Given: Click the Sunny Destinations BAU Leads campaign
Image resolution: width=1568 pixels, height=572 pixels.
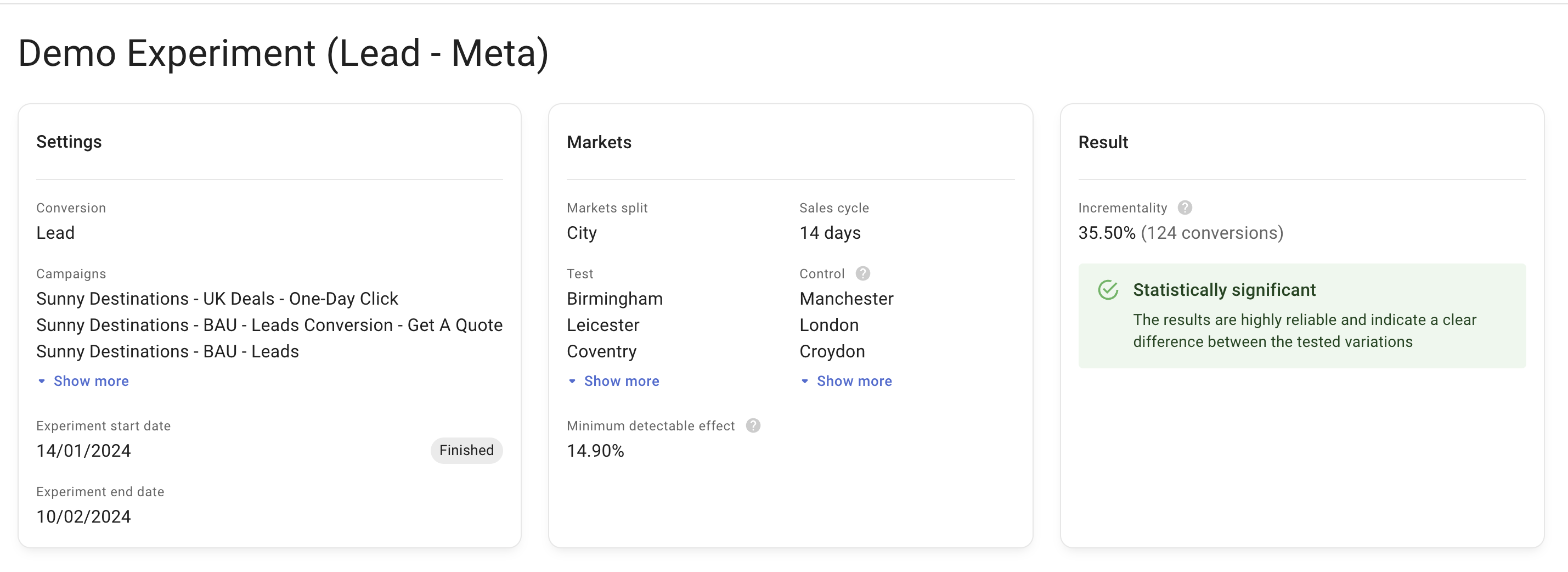Looking at the screenshot, I should coord(167,351).
